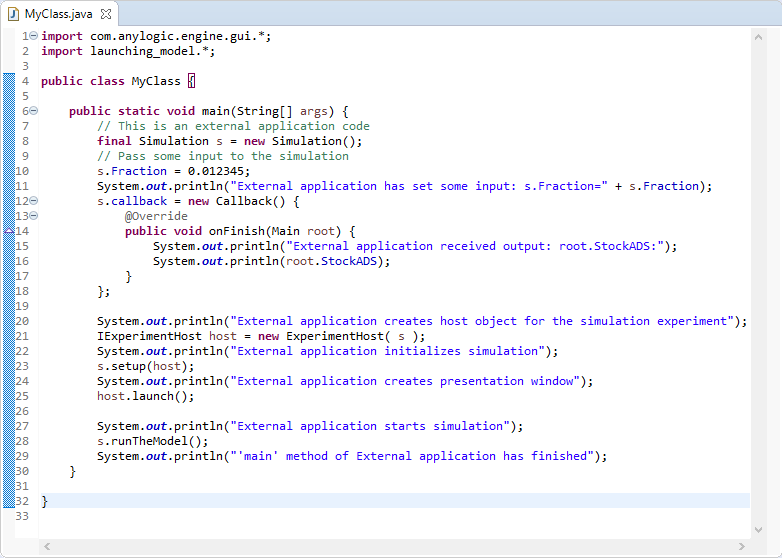782x558 pixels.
Task: Select the MyClass.java tab label
Action: pos(58,14)
